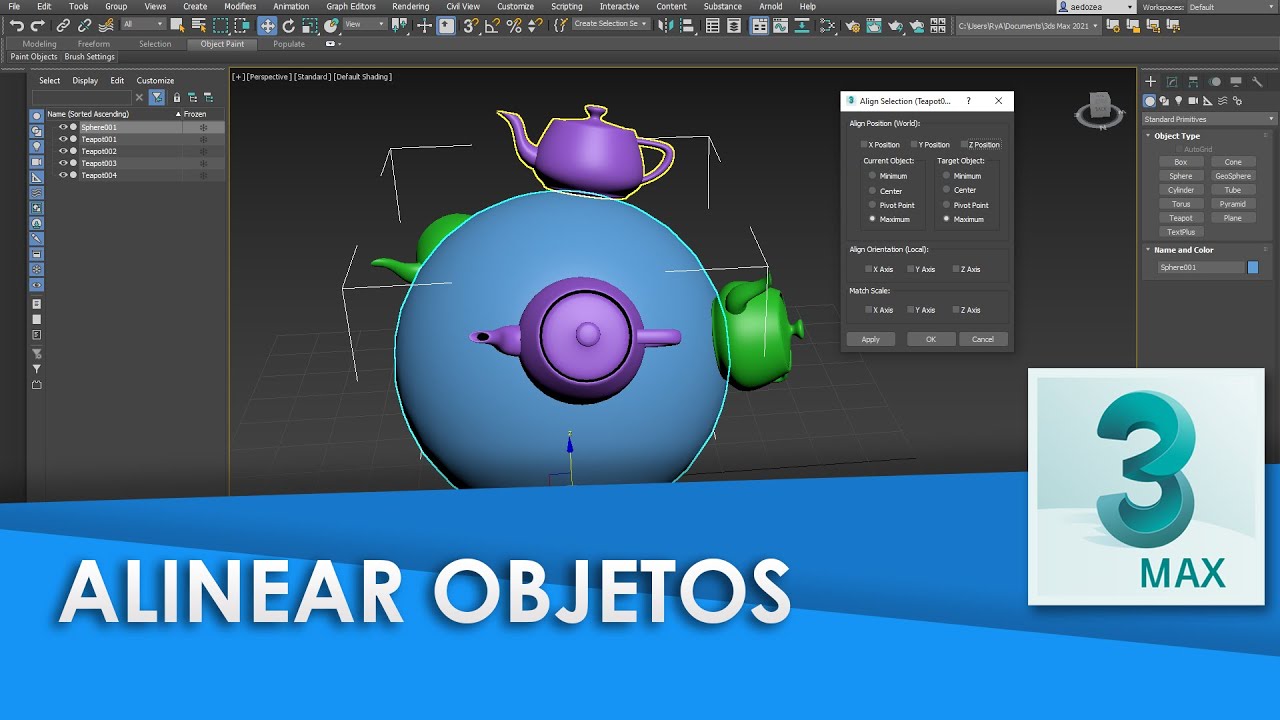The image size is (1280, 720).
Task: Select Current Object Minimum radio
Action: point(888,176)
